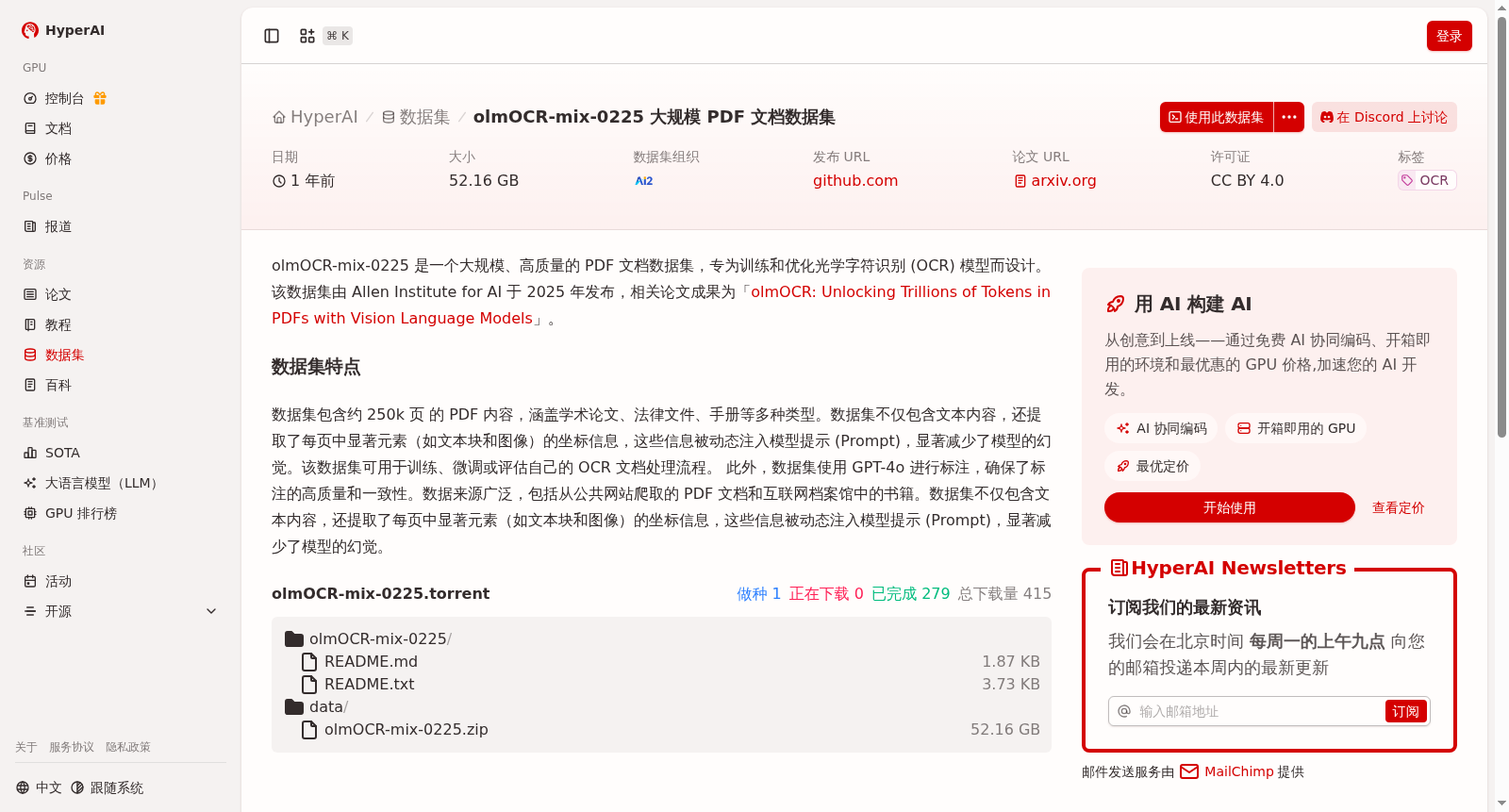Screen dimensions: 1509x812
Task: Click the data/ folder icon
Action: 294,706
